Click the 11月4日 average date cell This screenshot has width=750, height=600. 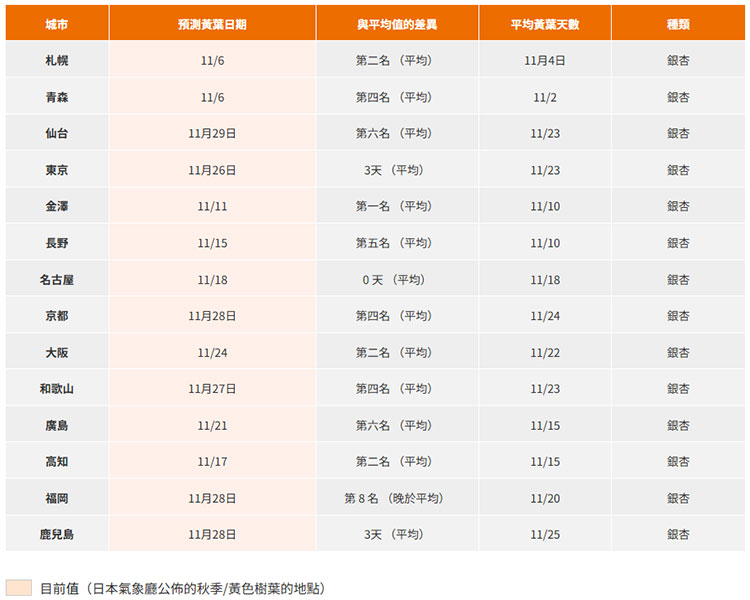point(545,60)
